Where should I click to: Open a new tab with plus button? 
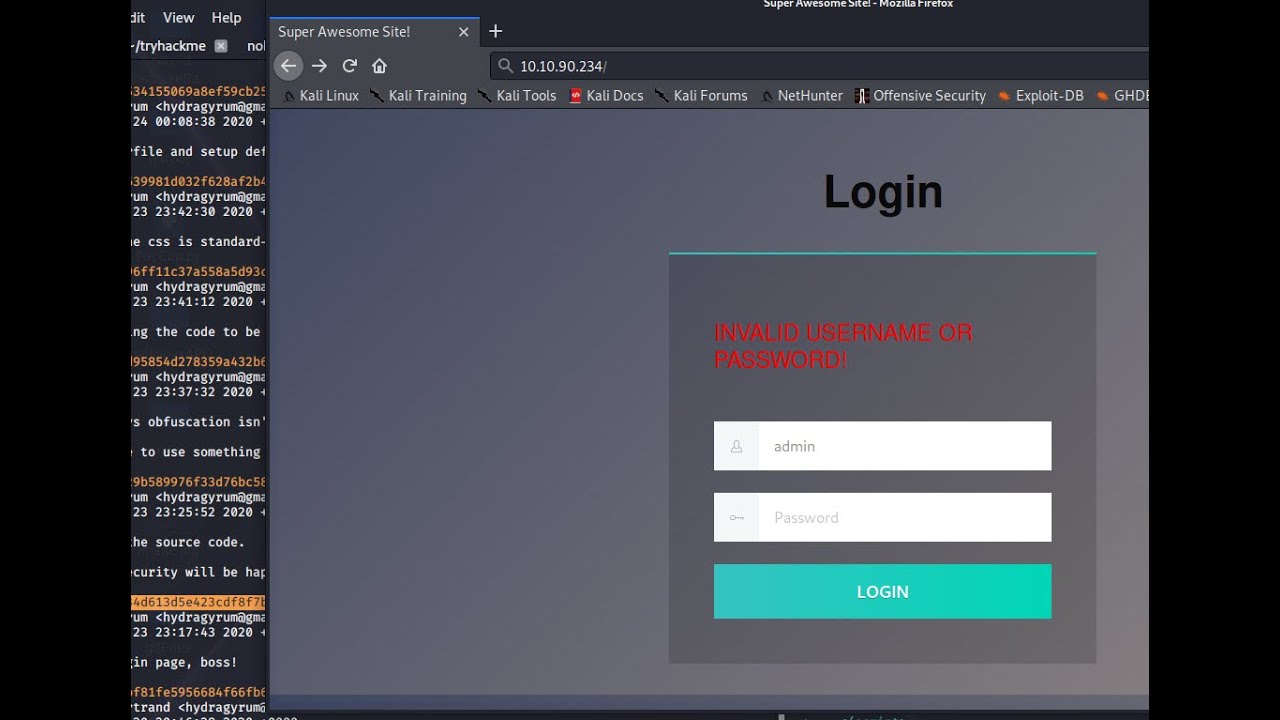pyautogui.click(x=495, y=31)
